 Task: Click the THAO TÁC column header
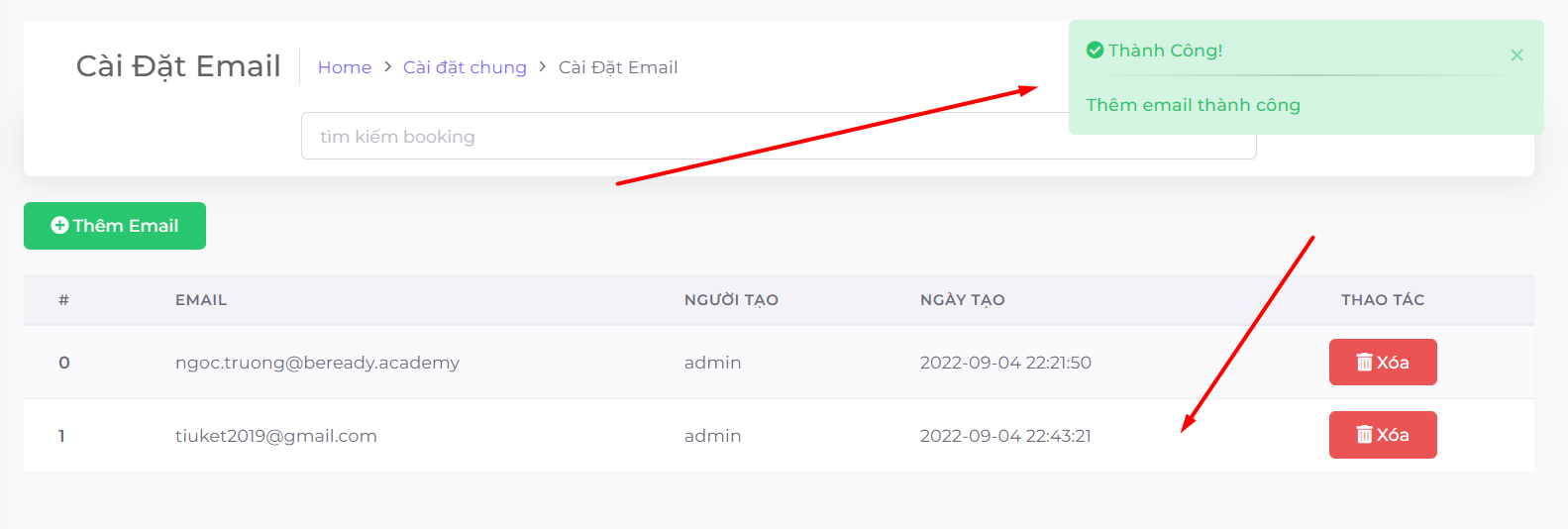pyautogui.click(x=1383, y=300)
